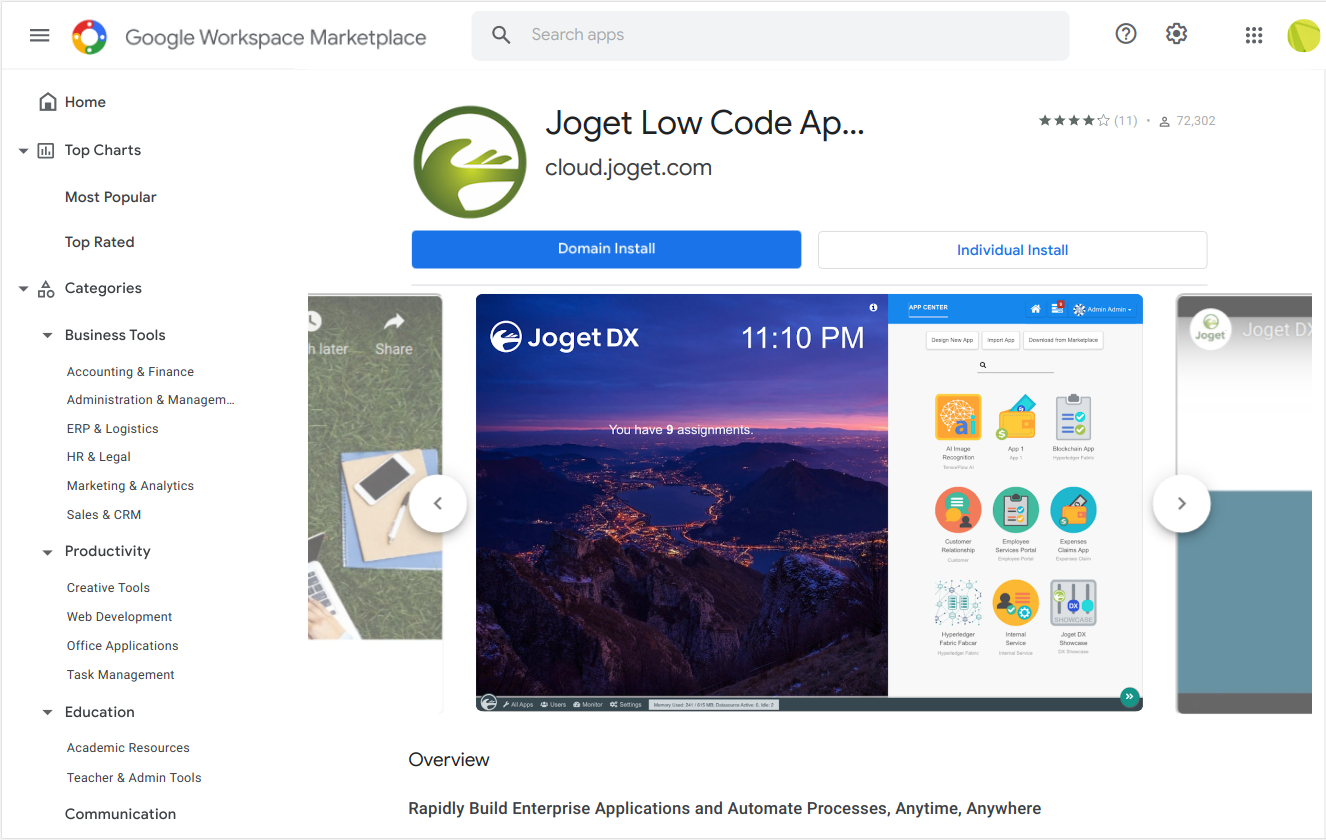This screenshot has height=840, width=1326.
Task: Open the account profile avatar
Action: (1303, 35)
